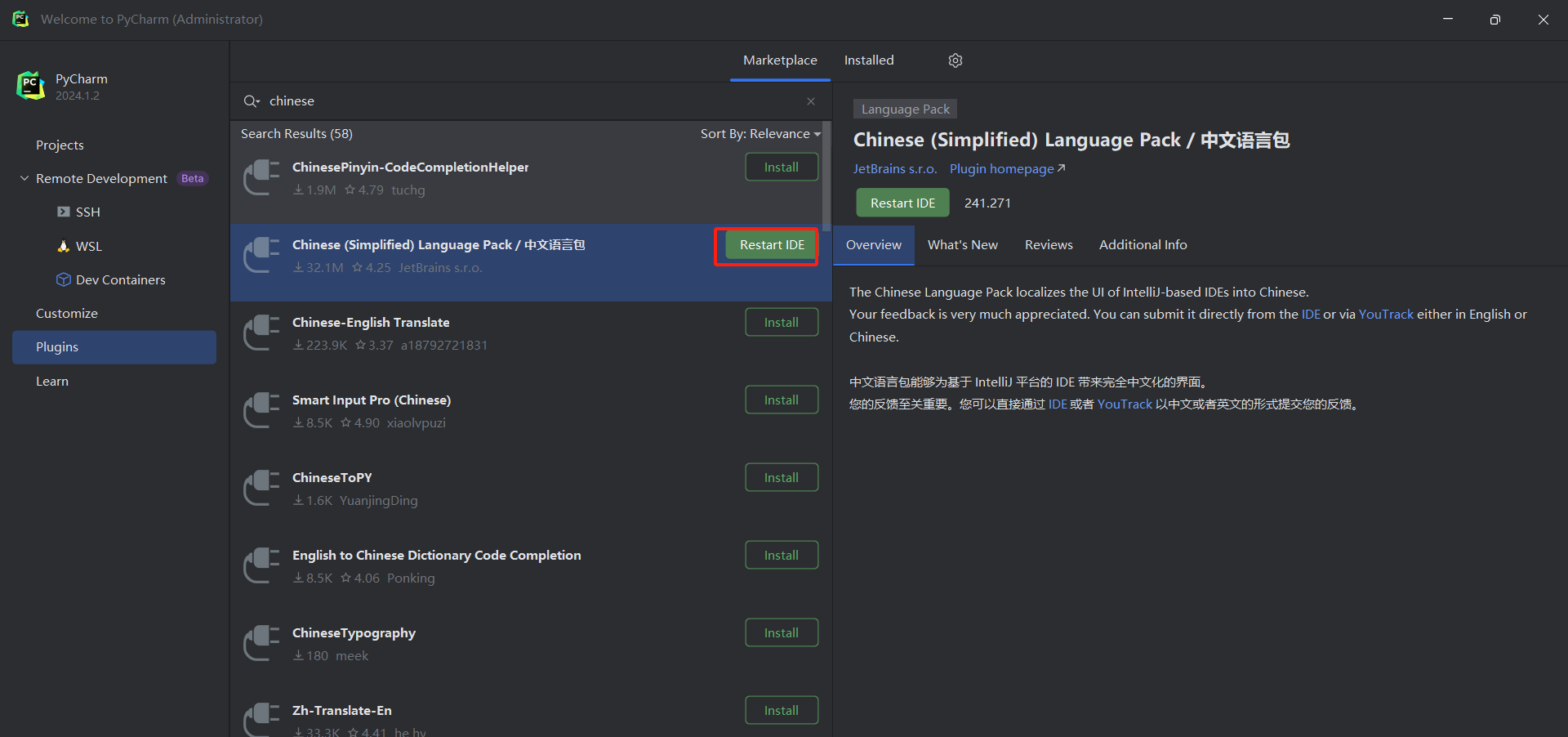Click the version number 241.271

click(x=987, y=203)
